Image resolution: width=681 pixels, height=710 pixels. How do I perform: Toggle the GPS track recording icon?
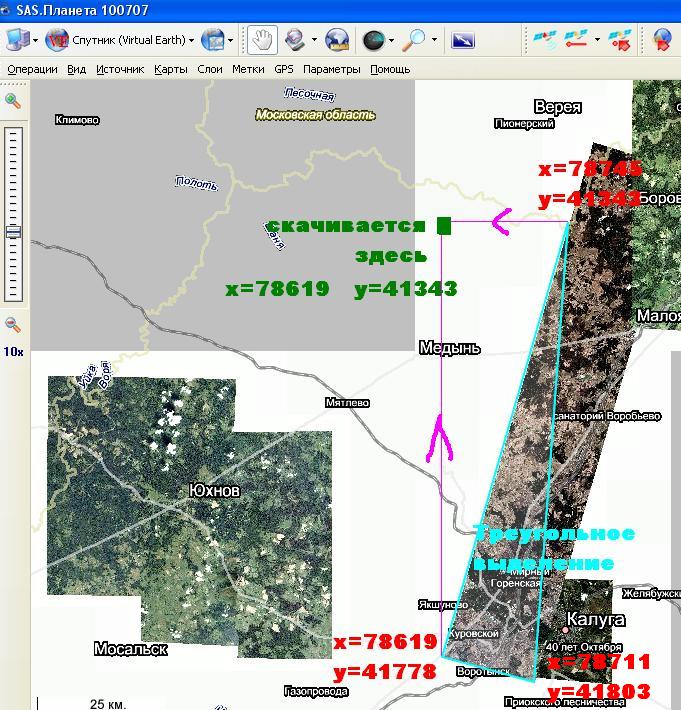click(576, 40)
